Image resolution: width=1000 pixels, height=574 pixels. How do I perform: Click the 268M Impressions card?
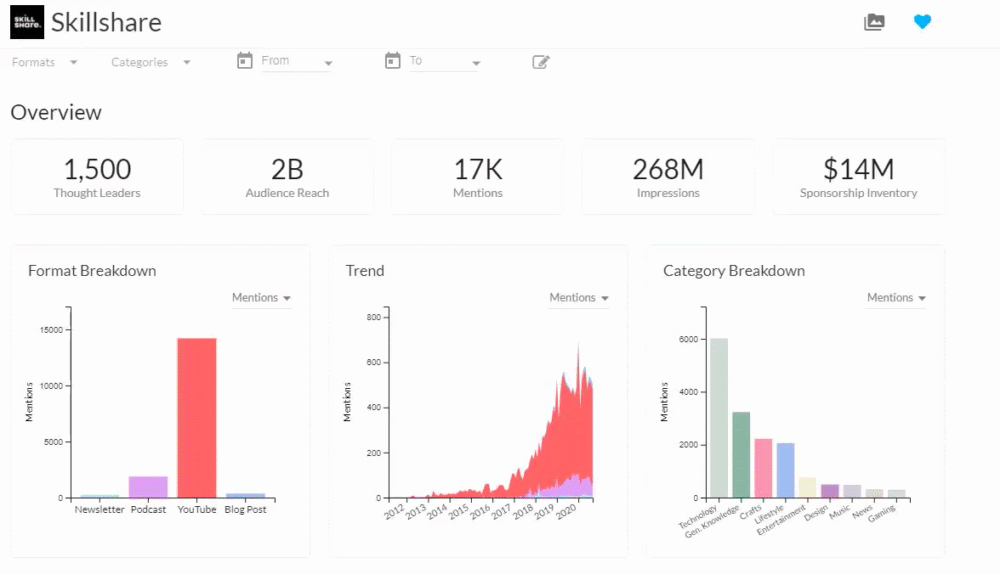coord(668,177)
